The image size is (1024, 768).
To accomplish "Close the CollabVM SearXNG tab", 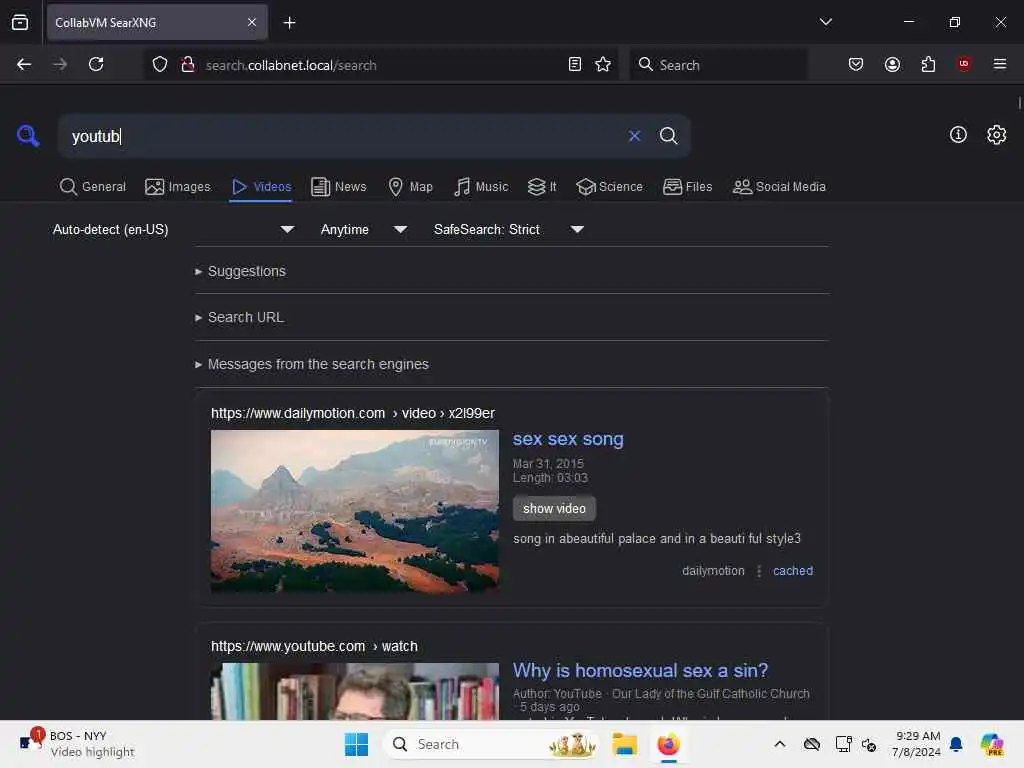I will (x=252, y=23).
